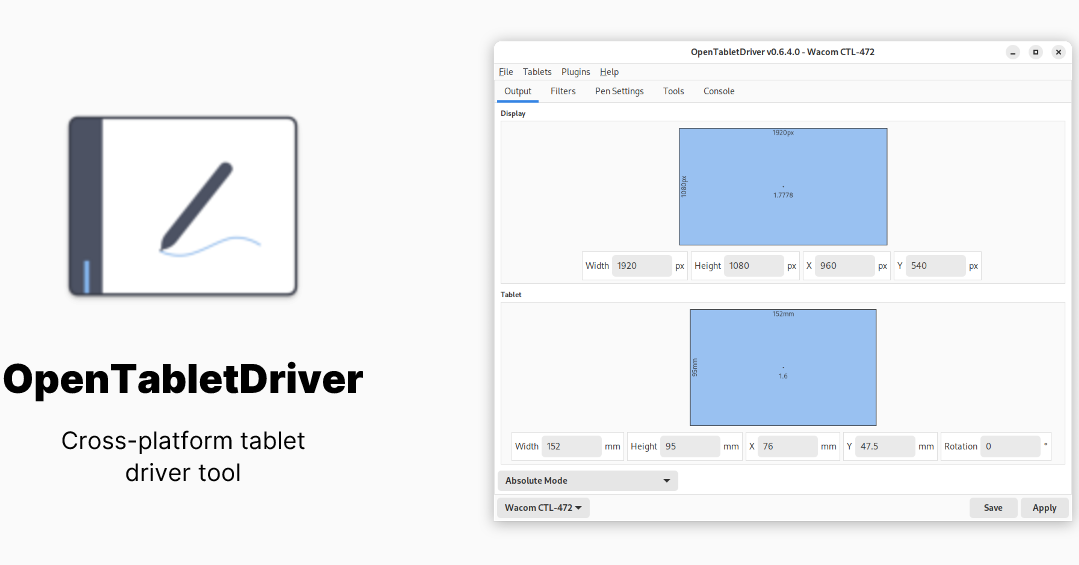This screenshot has height=565, width=1079.
Task: Click the 1.6 aspect ratio label in tablet area
Action: point(783,376)
